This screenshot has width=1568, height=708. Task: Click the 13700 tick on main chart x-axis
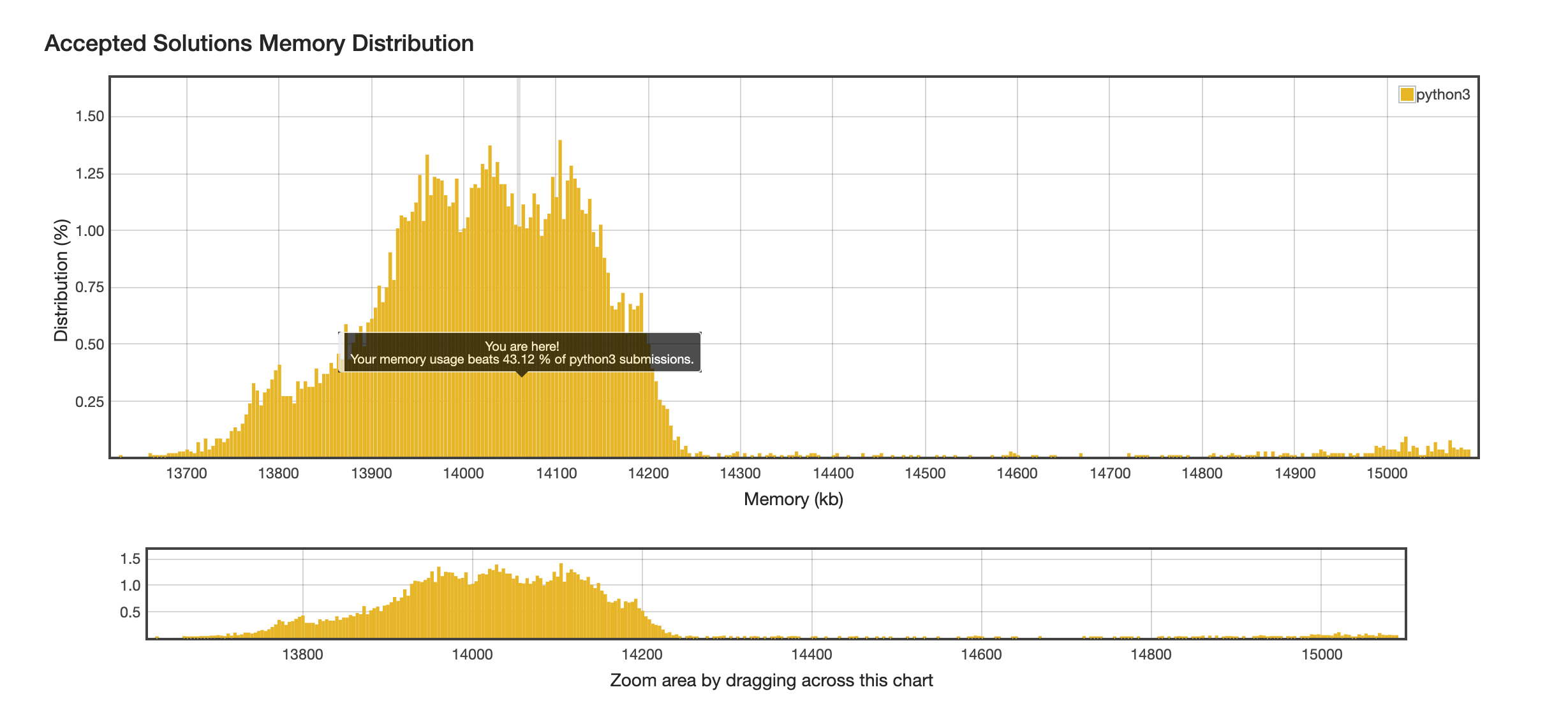coord(186,473)
